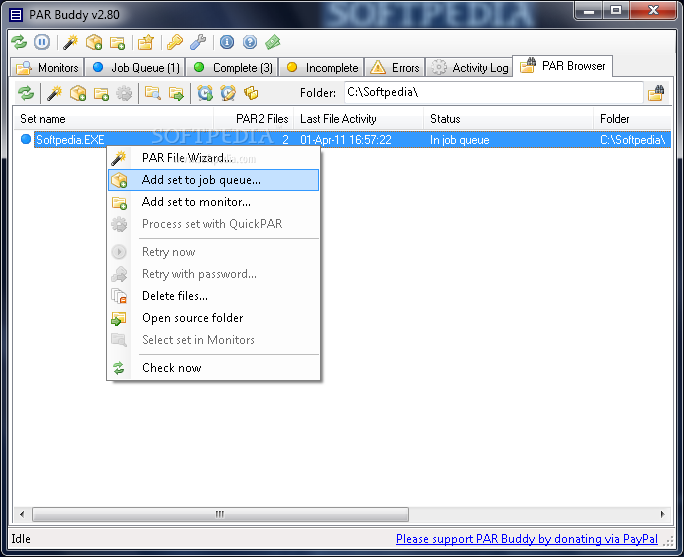This screenshot has width=684, height=557.
Task: Sort by PAR2 Files column header
Action: coord(253,119)
